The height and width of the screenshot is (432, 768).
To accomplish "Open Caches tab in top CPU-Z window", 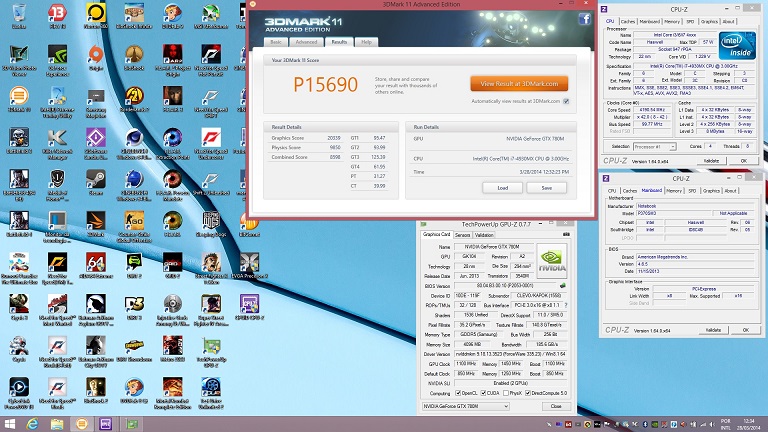I will pos(627,22).
